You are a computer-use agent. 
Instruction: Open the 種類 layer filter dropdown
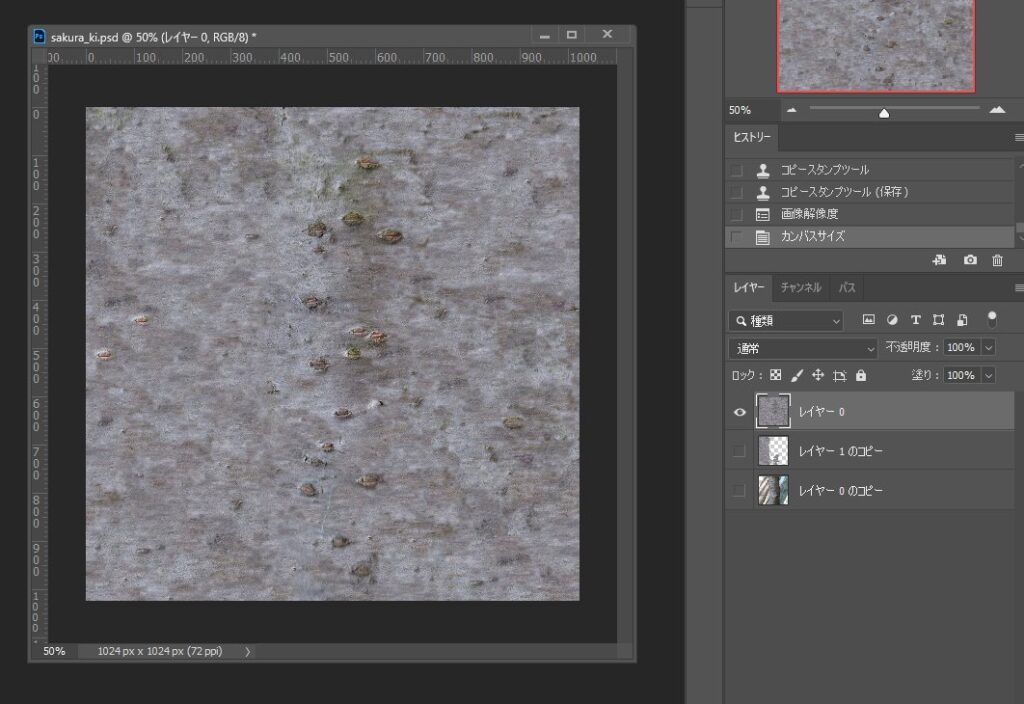[x=787, y=321]
